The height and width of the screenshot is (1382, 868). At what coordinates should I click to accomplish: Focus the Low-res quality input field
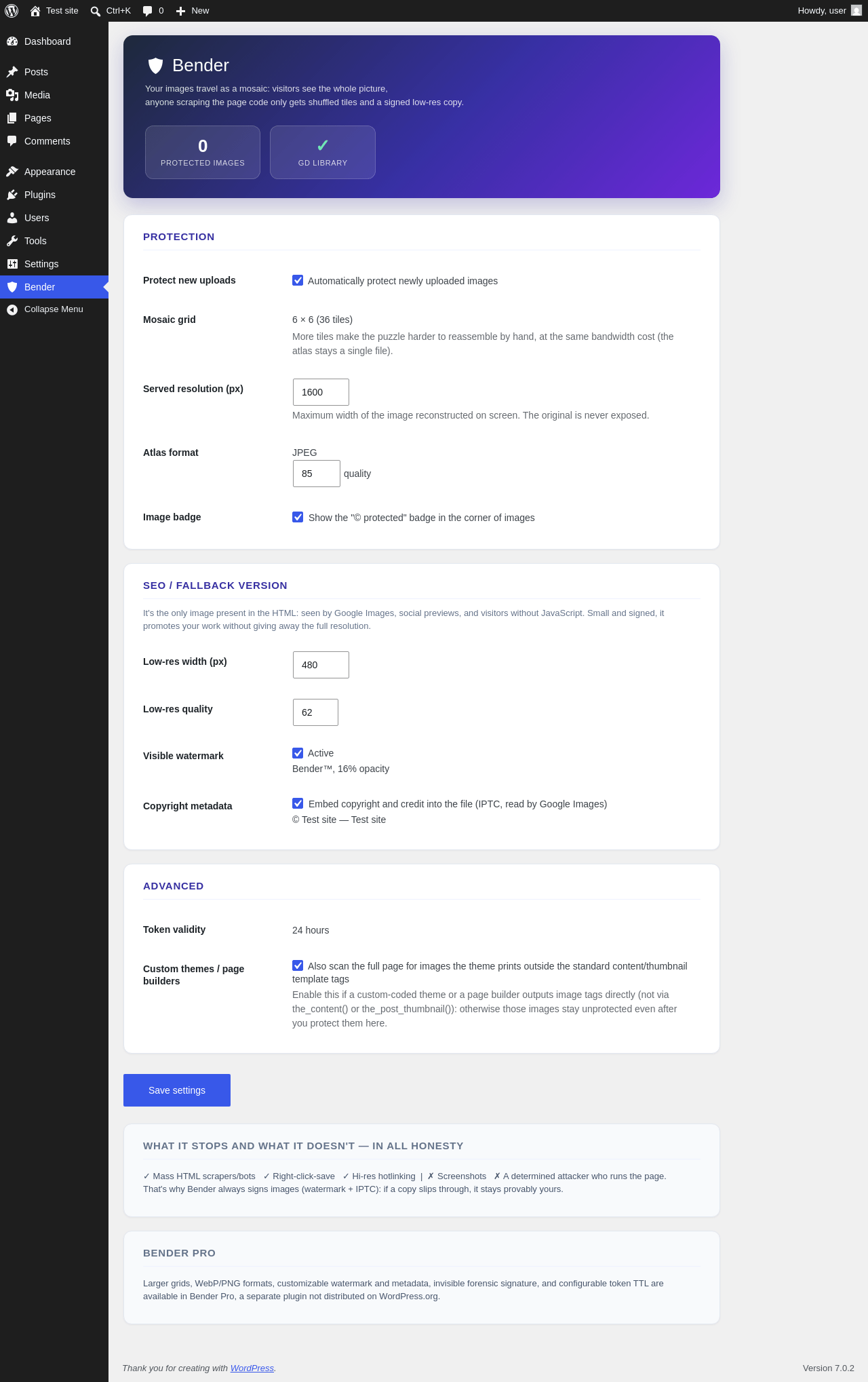315,712
